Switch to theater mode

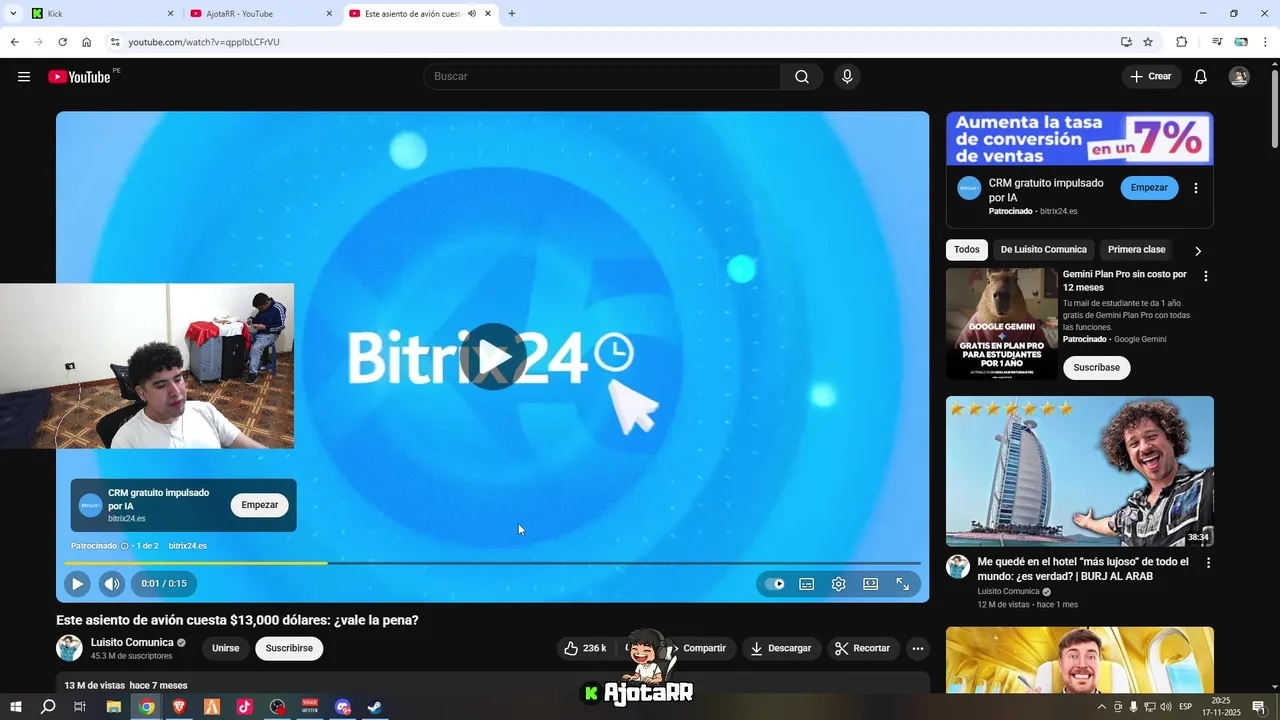point(871,584)
